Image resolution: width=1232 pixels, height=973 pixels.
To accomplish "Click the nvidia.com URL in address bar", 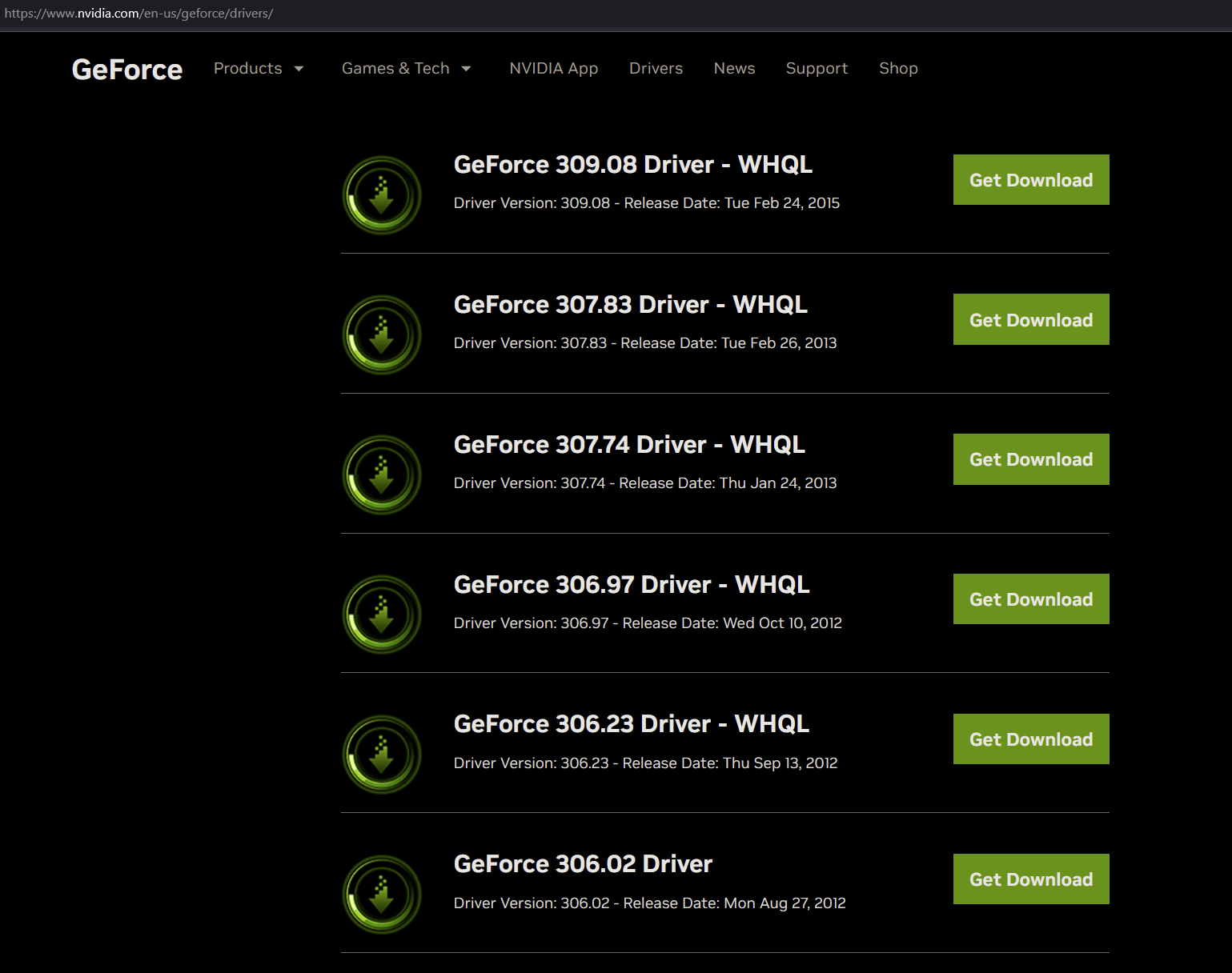I will tap(138, 14).
